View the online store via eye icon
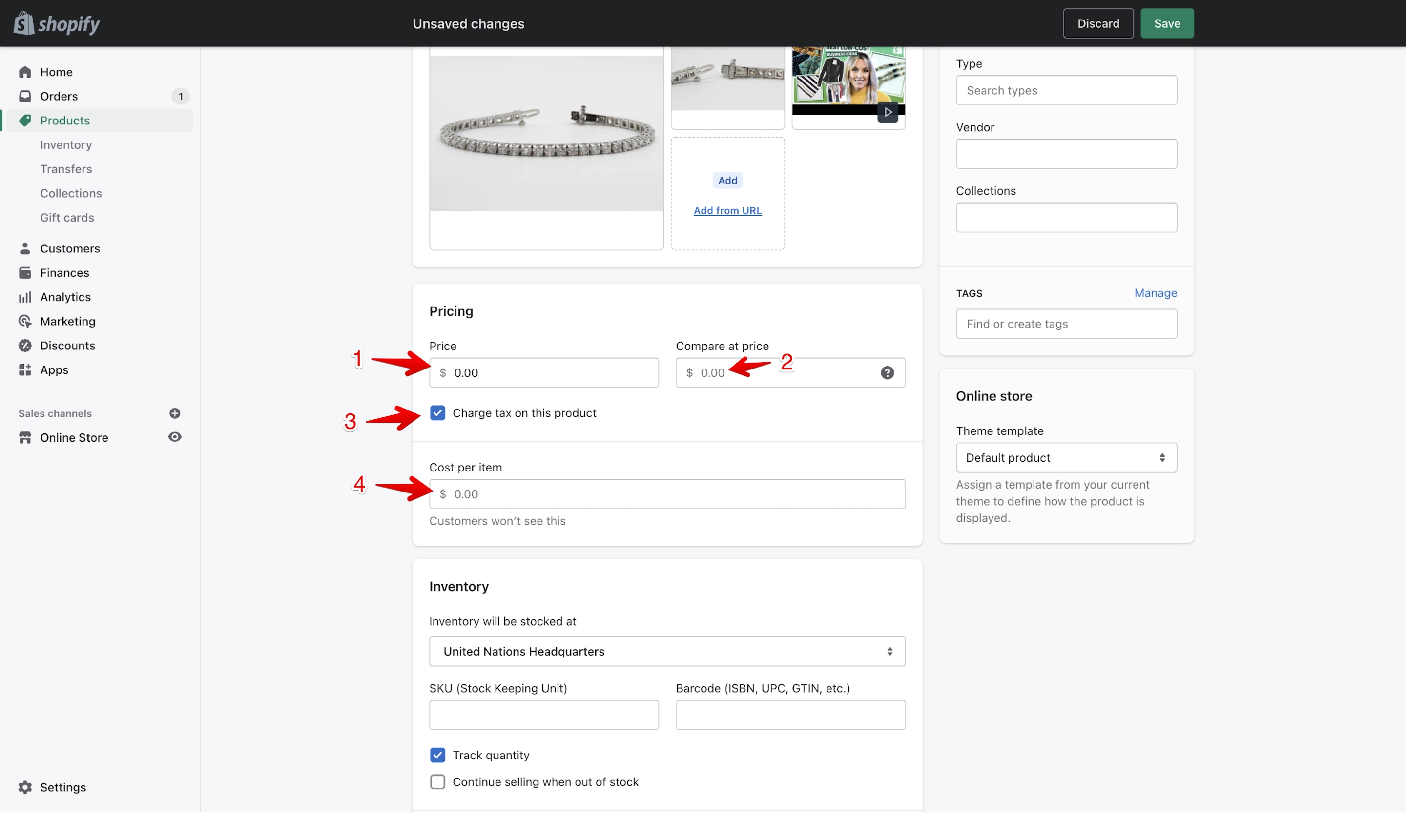The width and height of the screenshot is (1406, 840). click(x=175, y=437)
